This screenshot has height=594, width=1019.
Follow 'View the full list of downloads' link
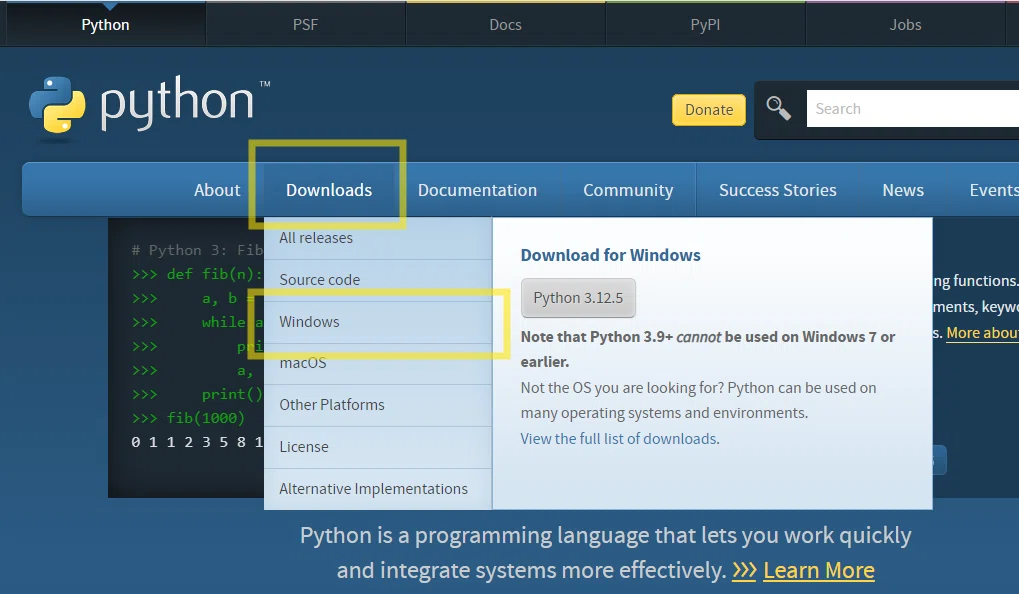click(x=619, y=439)
